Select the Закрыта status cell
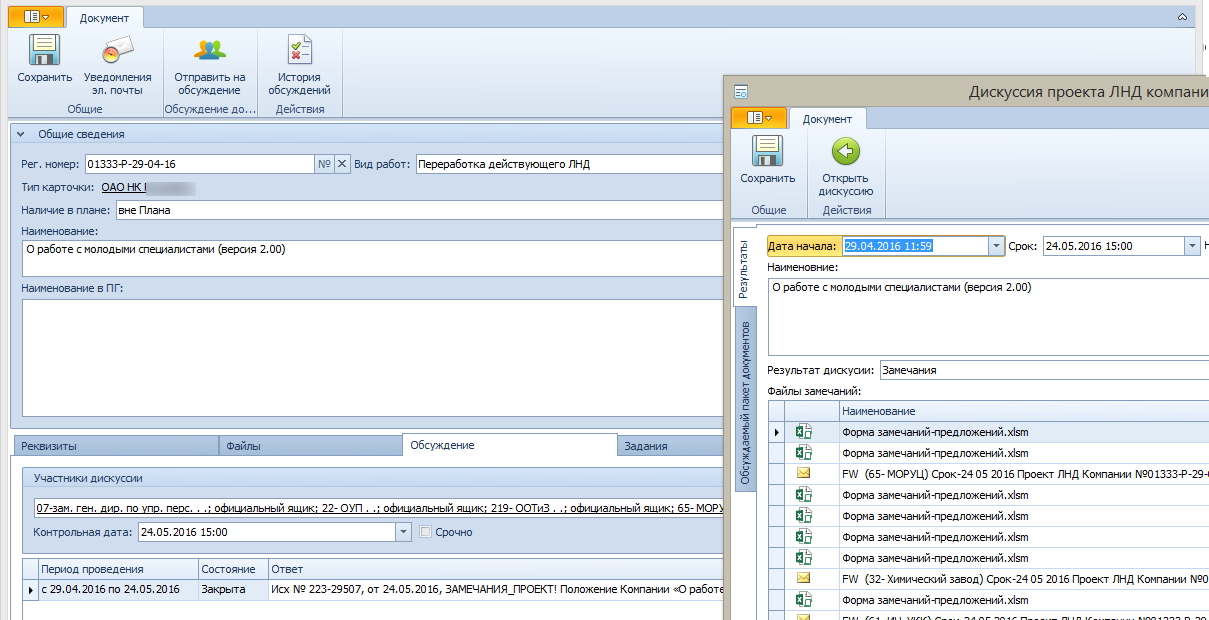Viewport: 1209px width, 620px height. pyautogui.click(x=232, y=589)
